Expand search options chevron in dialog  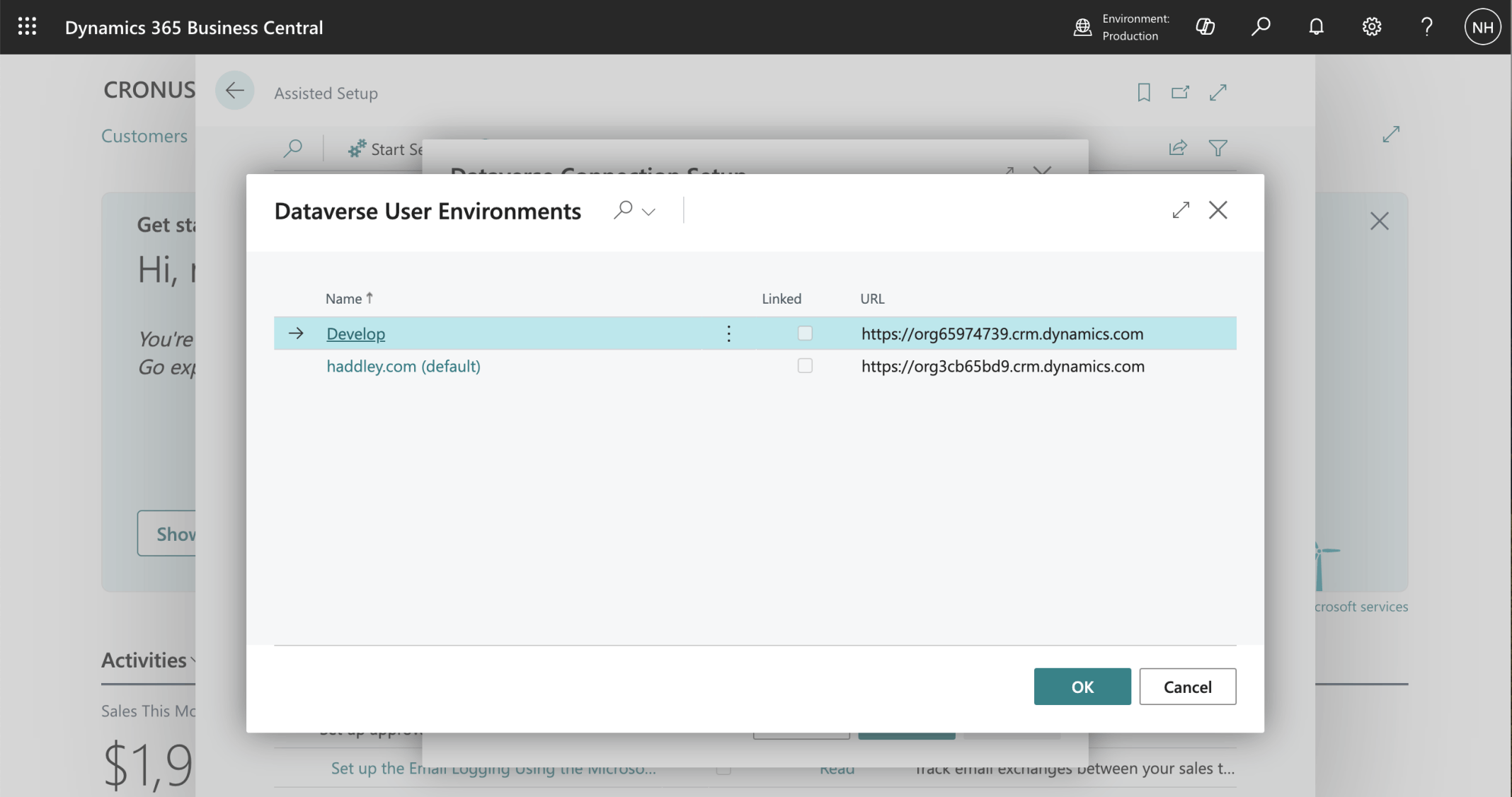coord(648,212)
